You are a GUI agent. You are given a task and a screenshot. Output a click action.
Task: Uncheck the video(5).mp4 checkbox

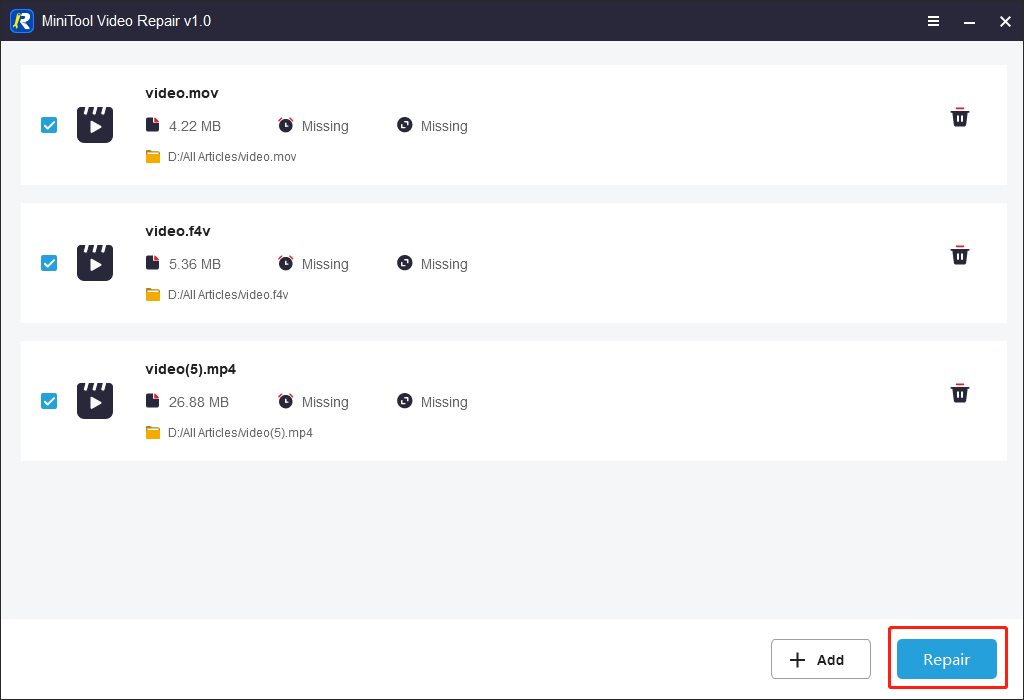(49, 400)
